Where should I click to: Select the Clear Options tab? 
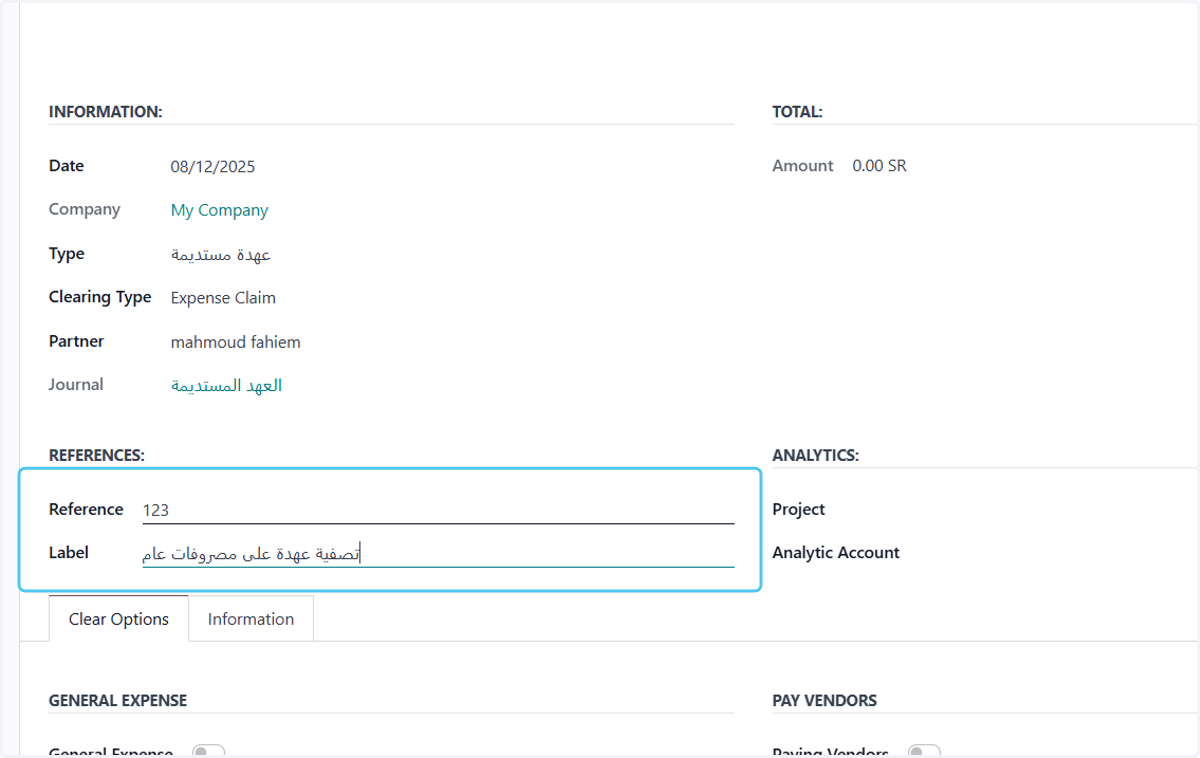pyautogui.click(x=119, y=619)
